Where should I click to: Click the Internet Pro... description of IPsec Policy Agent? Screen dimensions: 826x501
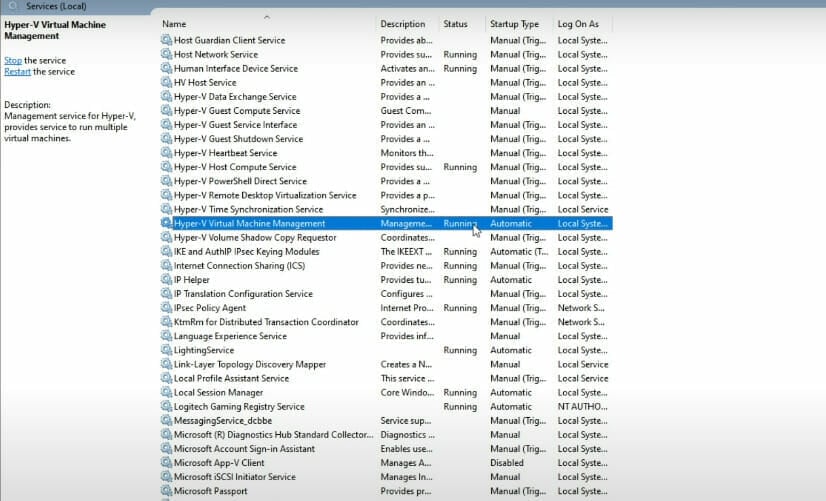tap(407, 308)
